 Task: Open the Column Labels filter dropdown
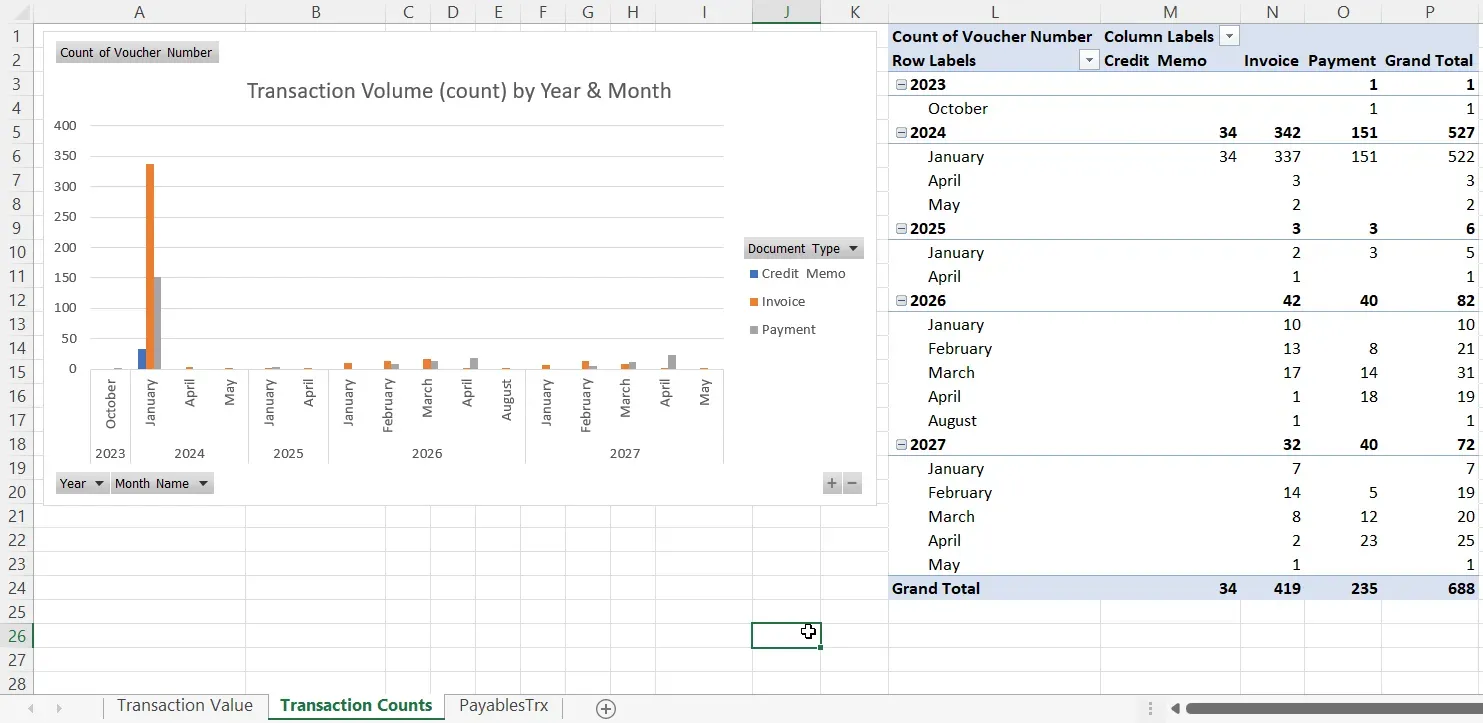coord(1230,37)
